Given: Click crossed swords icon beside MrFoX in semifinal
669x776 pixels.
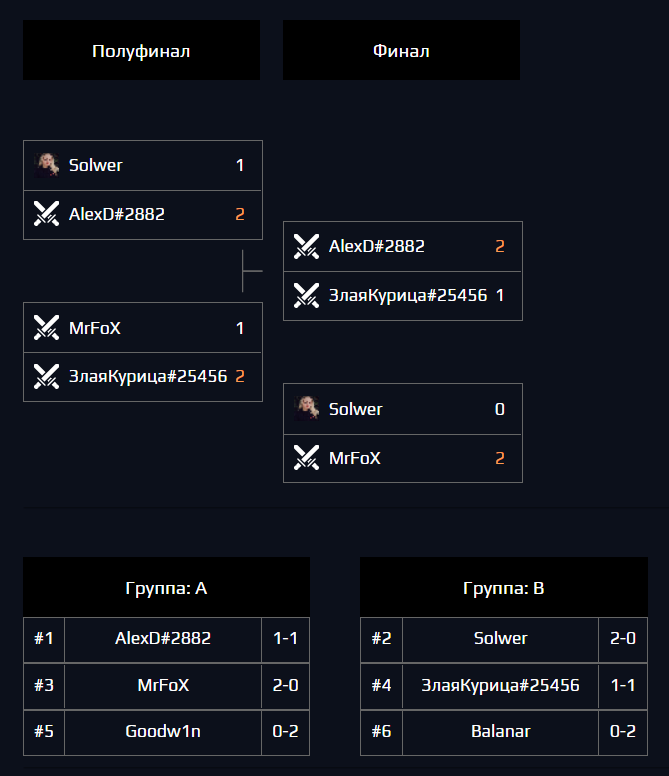Looking at the screenshot, I should point(47,328).
